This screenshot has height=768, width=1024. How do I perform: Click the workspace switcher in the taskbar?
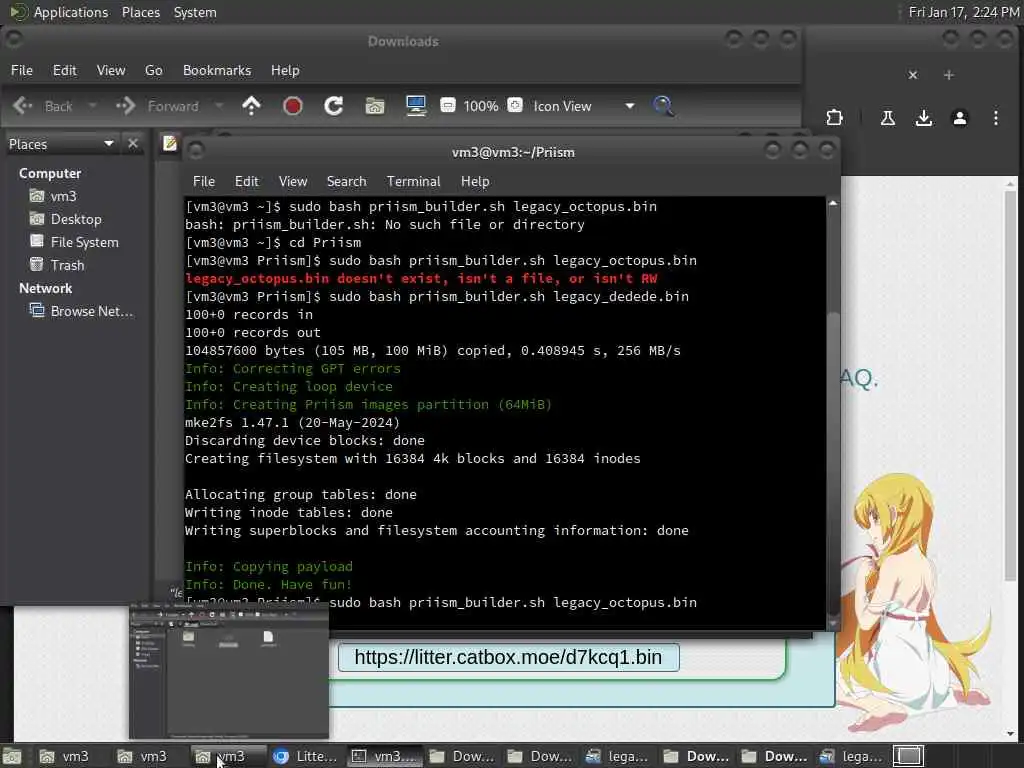909,756
